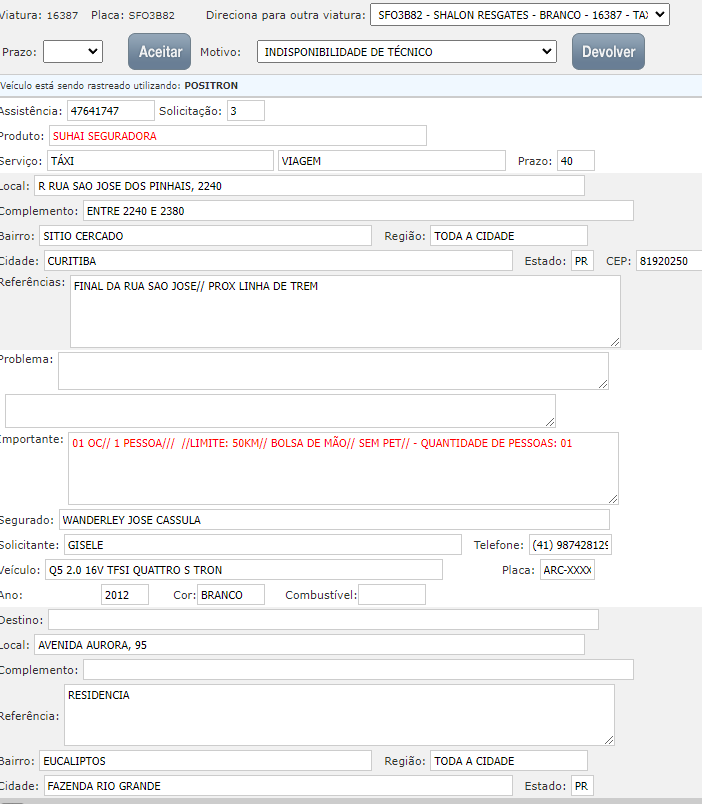Open the 'Direciona para outra viatura' dropdown
Screen dimensions: 702x804
click(518, 15)
